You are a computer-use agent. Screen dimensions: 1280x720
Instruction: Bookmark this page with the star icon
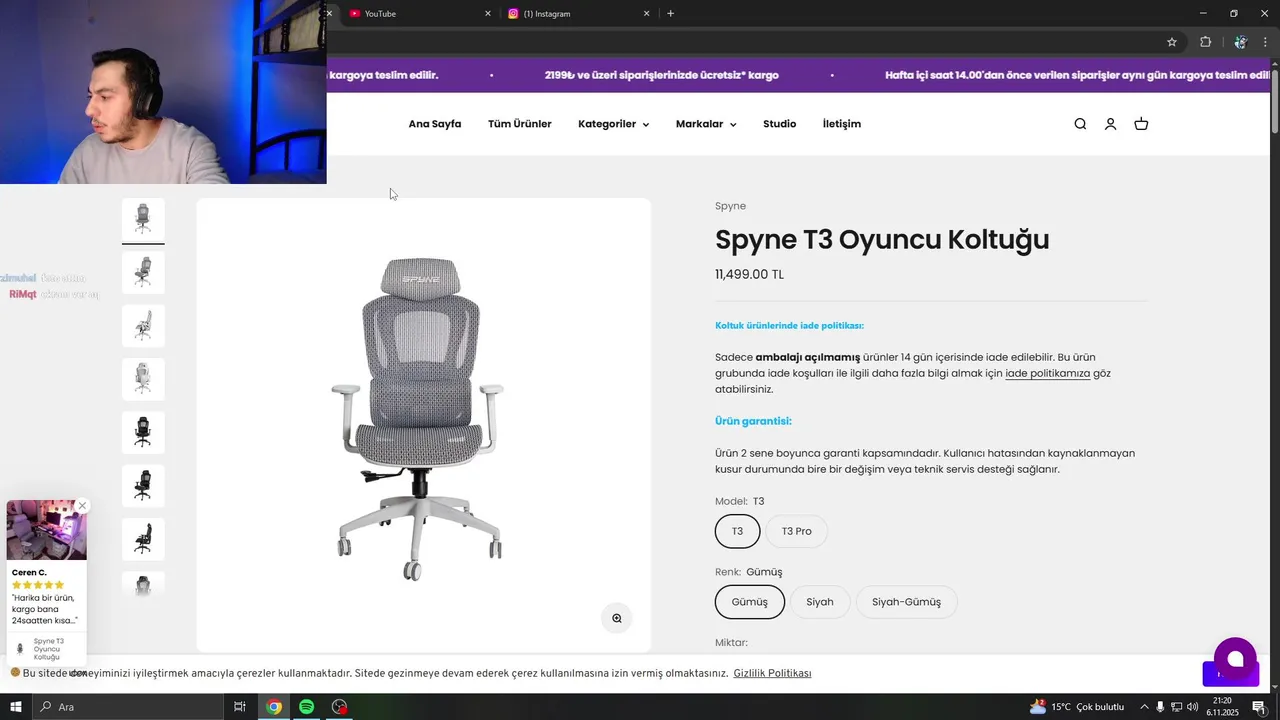(1172, 42)
